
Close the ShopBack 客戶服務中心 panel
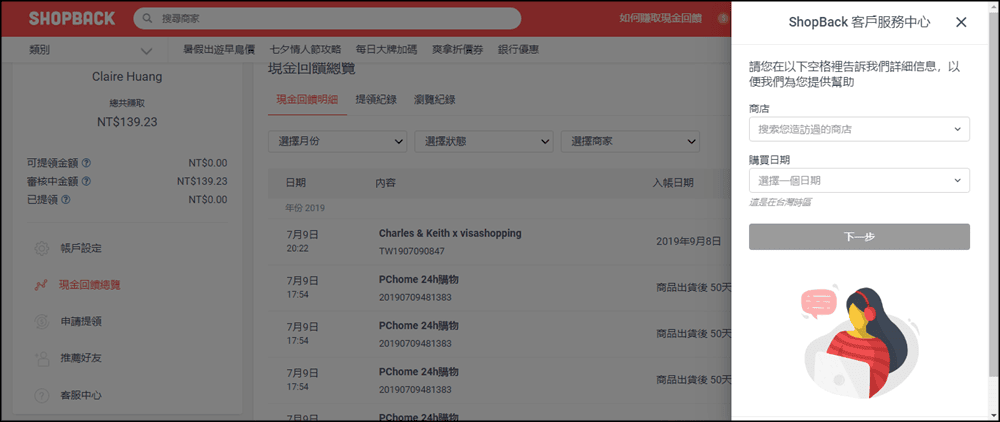point(961,22)
